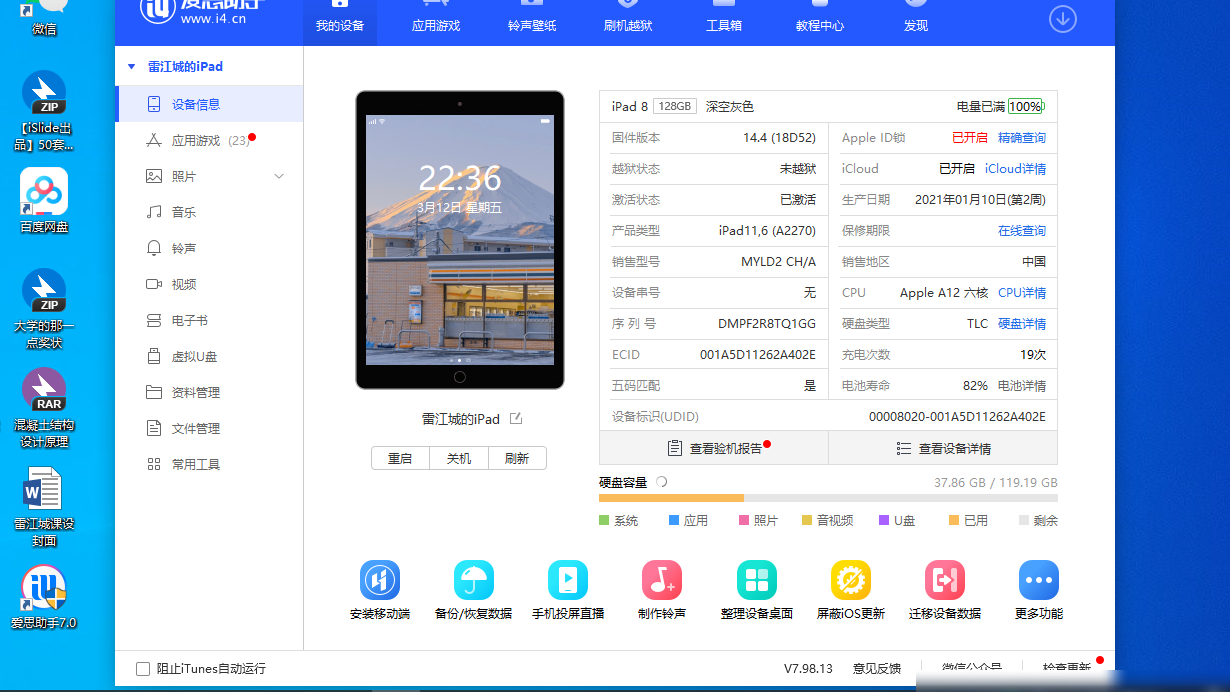Switch to 工具箱 tab
Viewport: 1230px width, 692px height.
[x=724, y=22]
